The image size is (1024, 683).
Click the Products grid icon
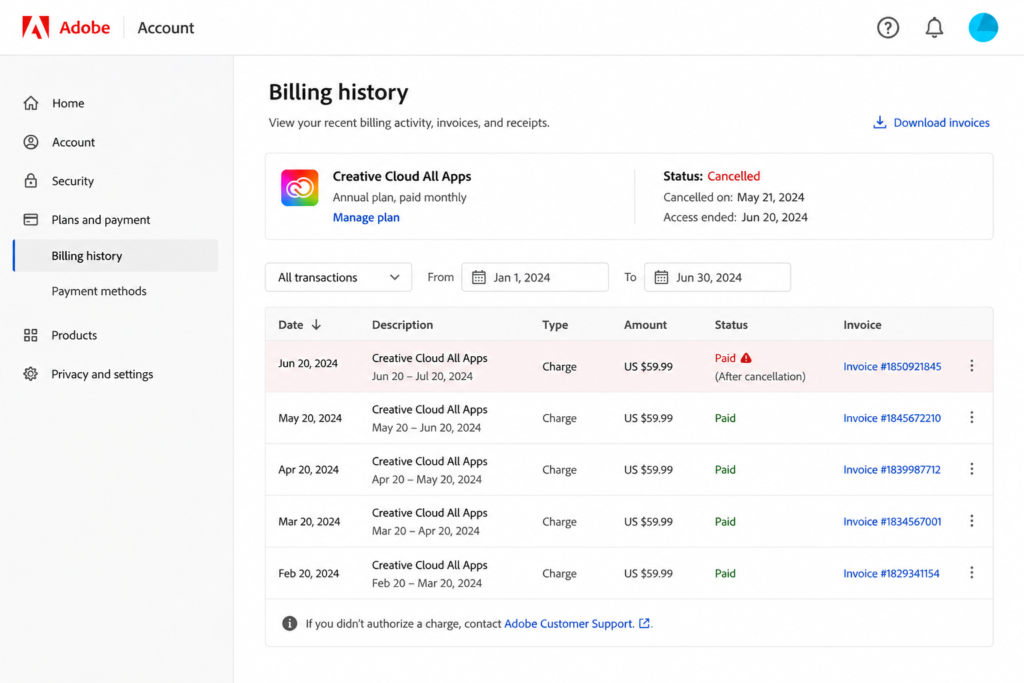(31, 335)
